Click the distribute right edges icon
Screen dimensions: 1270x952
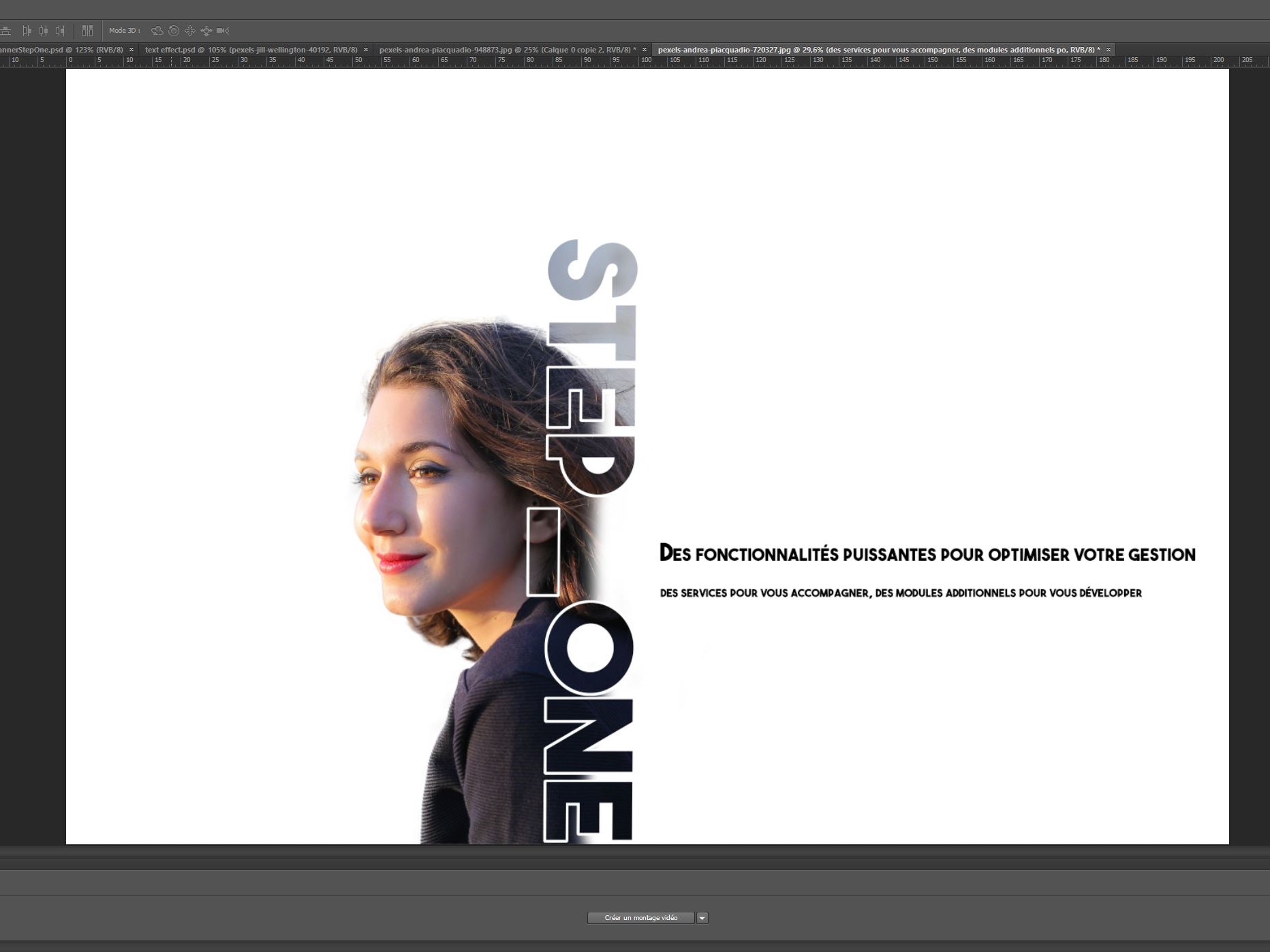click(x=60, y=31)
